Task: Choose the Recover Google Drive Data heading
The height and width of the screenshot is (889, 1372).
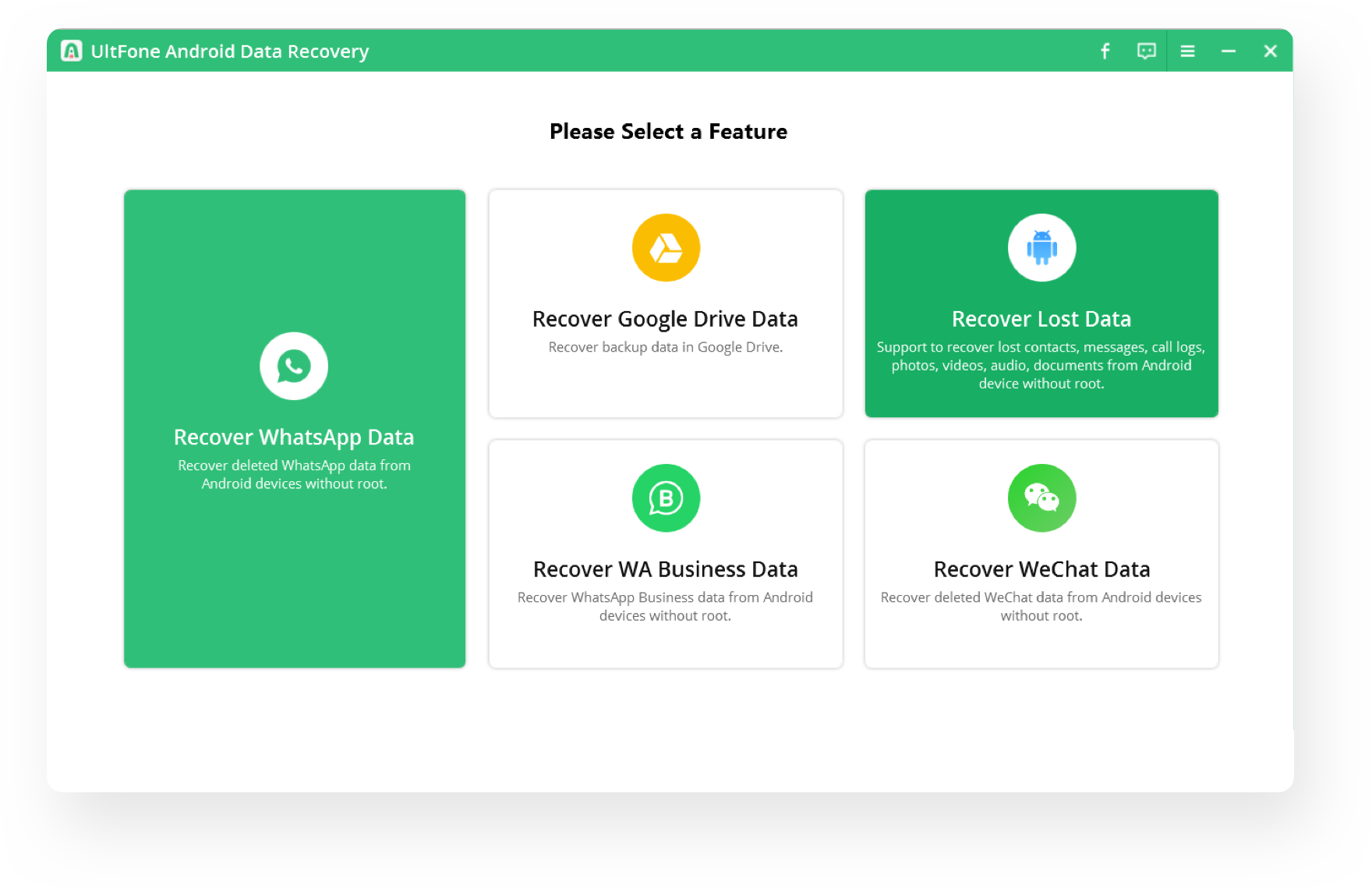Action: click(x=665, y=319)
